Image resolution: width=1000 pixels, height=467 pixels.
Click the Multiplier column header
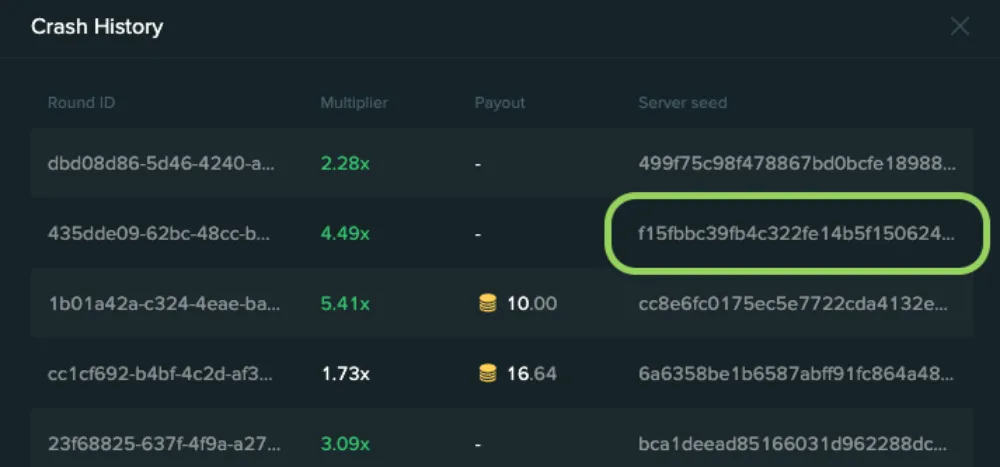(354, 103)
